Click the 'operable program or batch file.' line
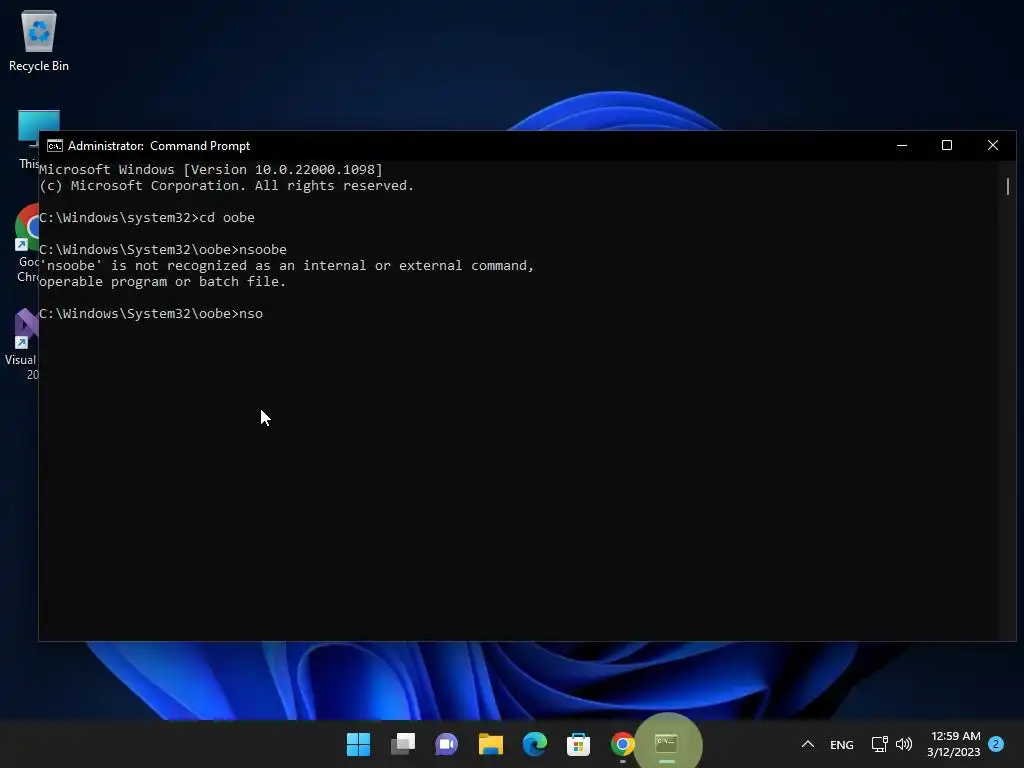Image resolution: width=1024 pixels, height=768 pixels. 163,281
